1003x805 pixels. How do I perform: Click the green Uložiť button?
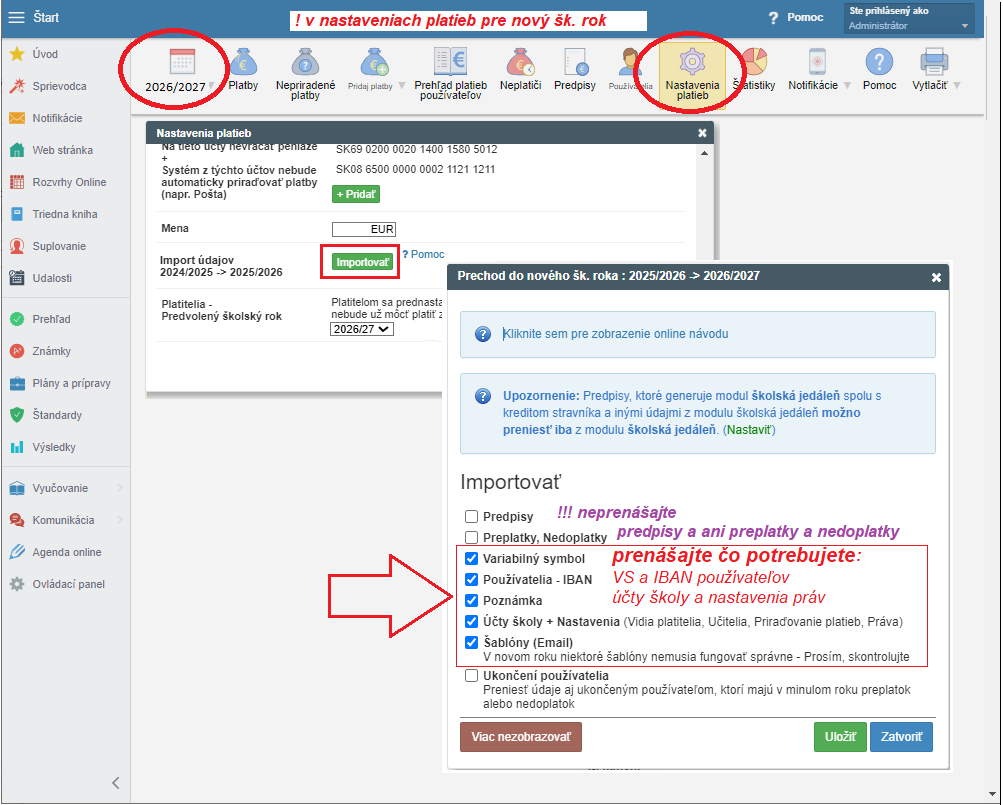[840, 737]
